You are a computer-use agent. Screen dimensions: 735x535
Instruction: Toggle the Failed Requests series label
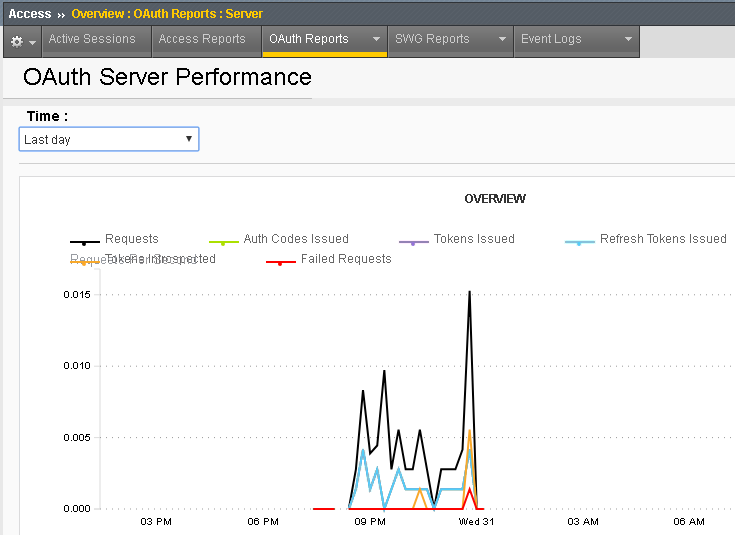click(x=346, y=259)
